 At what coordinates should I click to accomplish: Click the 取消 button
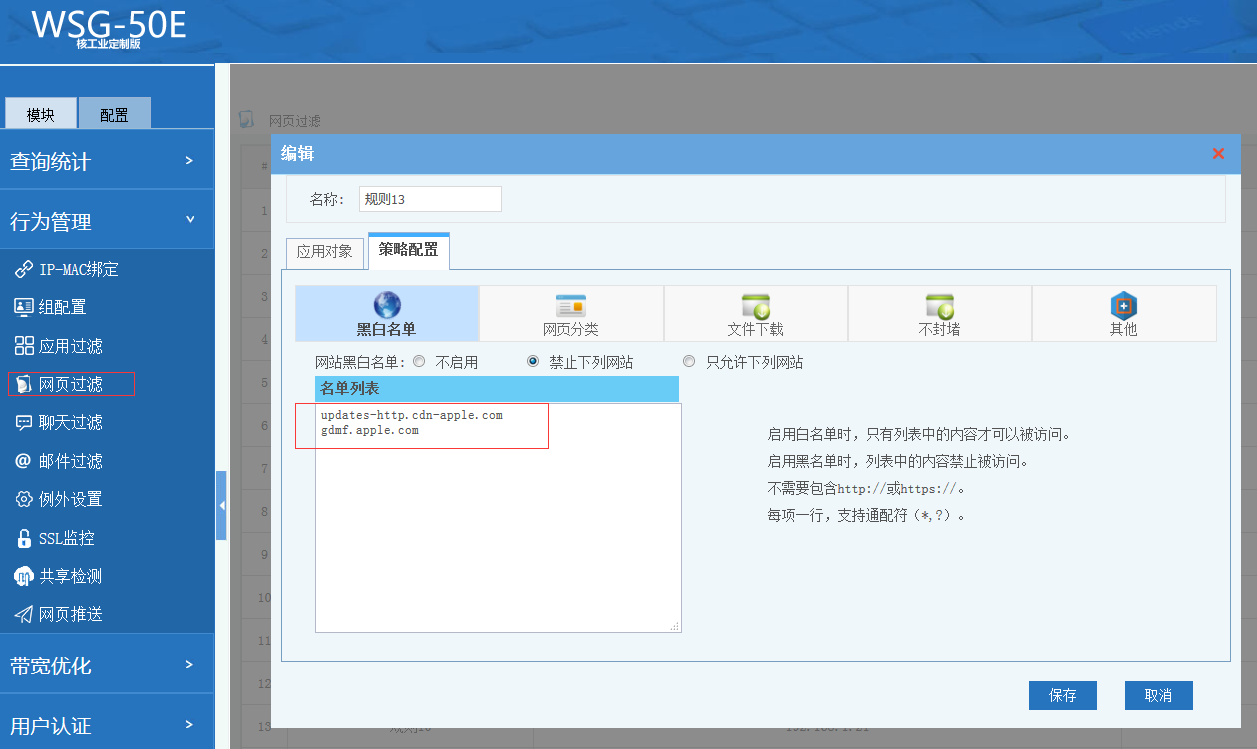(x=1158, y=696)
